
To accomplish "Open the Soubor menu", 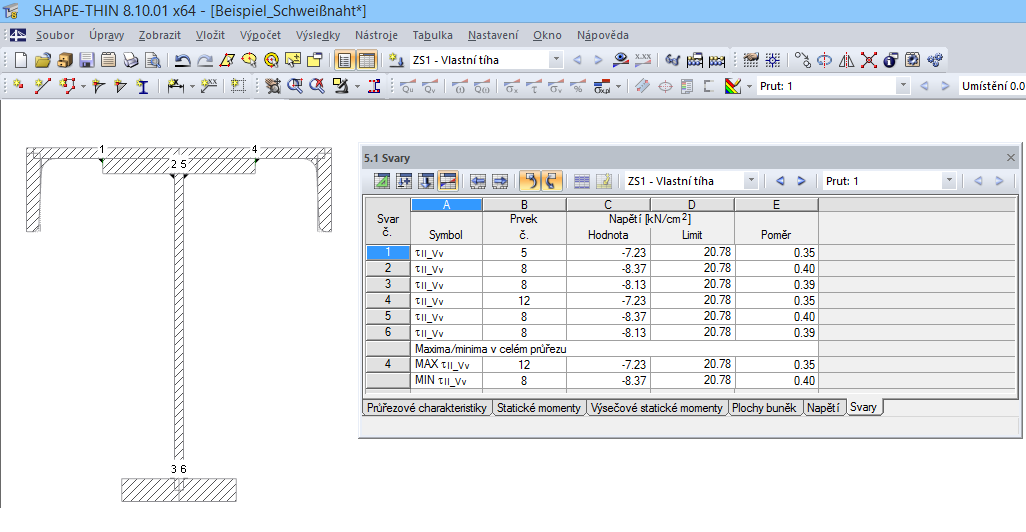I will pos(55,35).
